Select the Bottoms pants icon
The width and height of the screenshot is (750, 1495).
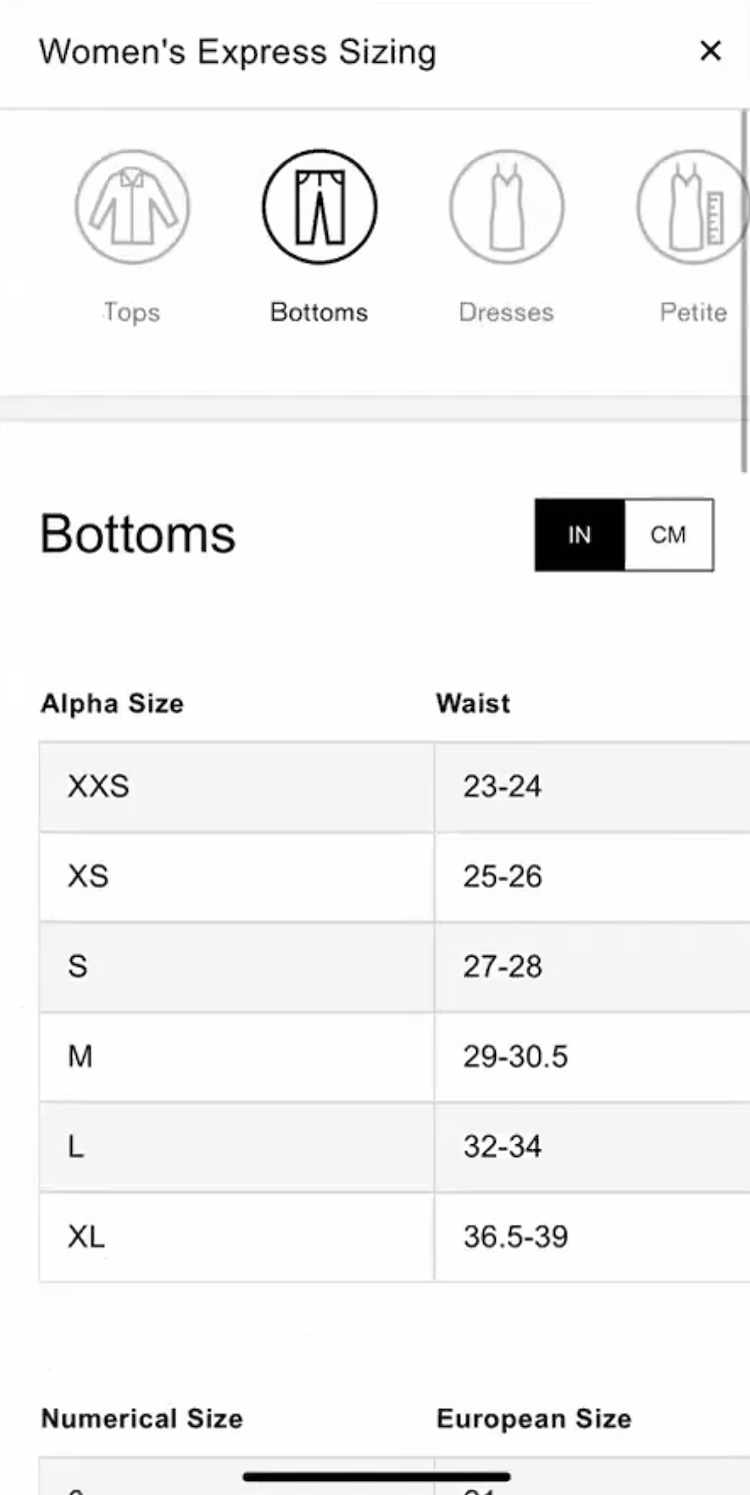coord(319,207)
